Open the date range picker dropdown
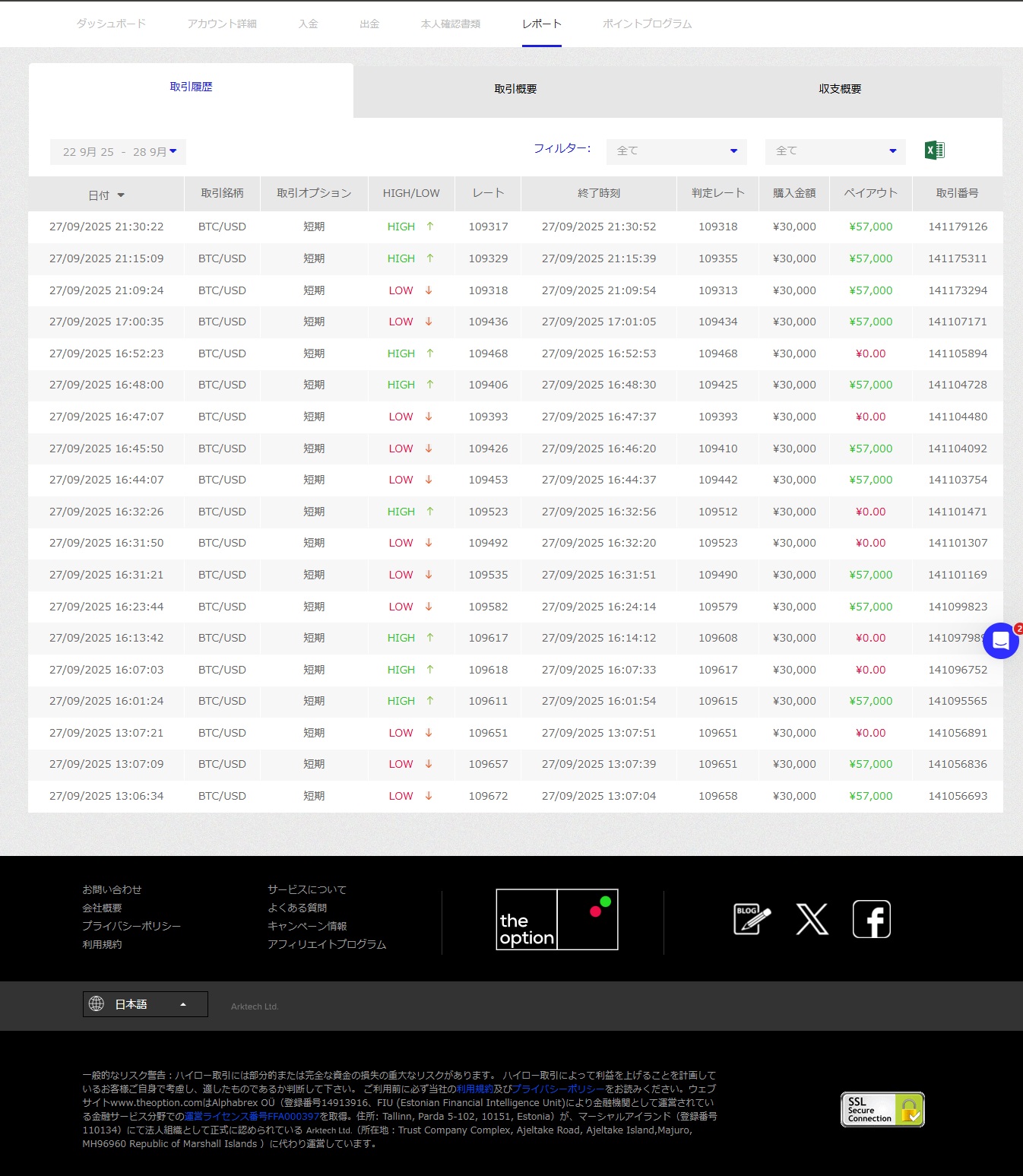Viewport: 1023px width, 1176px height. [119, 152]
